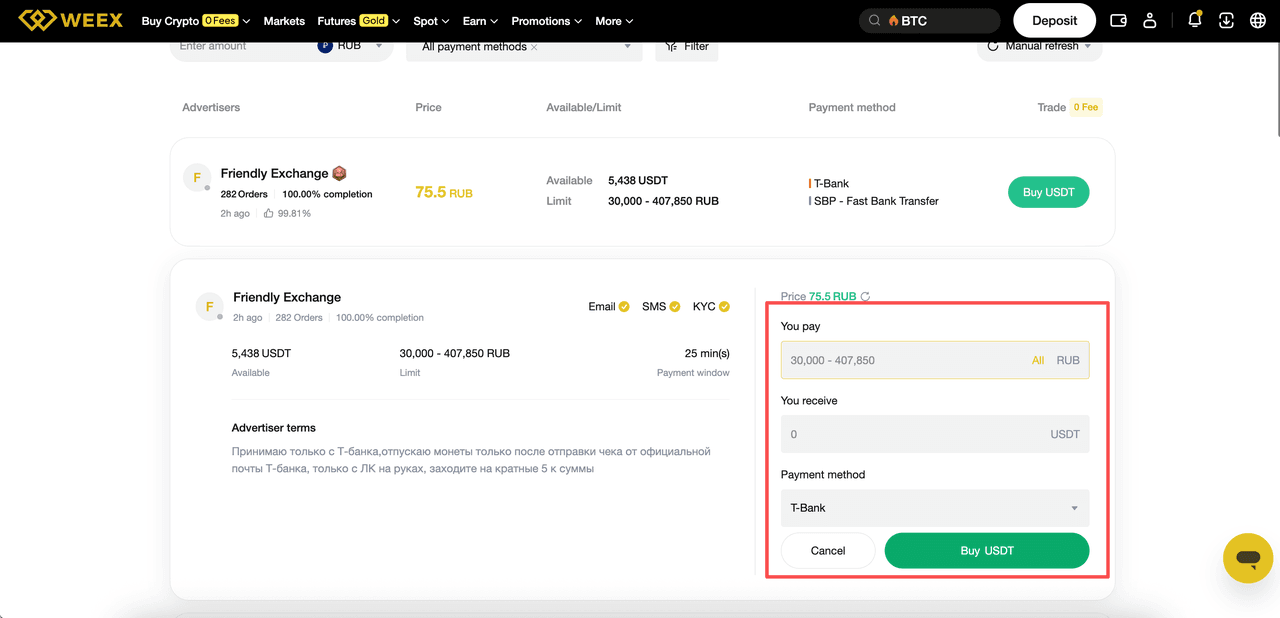Open the Filter button

coord(687,46)
